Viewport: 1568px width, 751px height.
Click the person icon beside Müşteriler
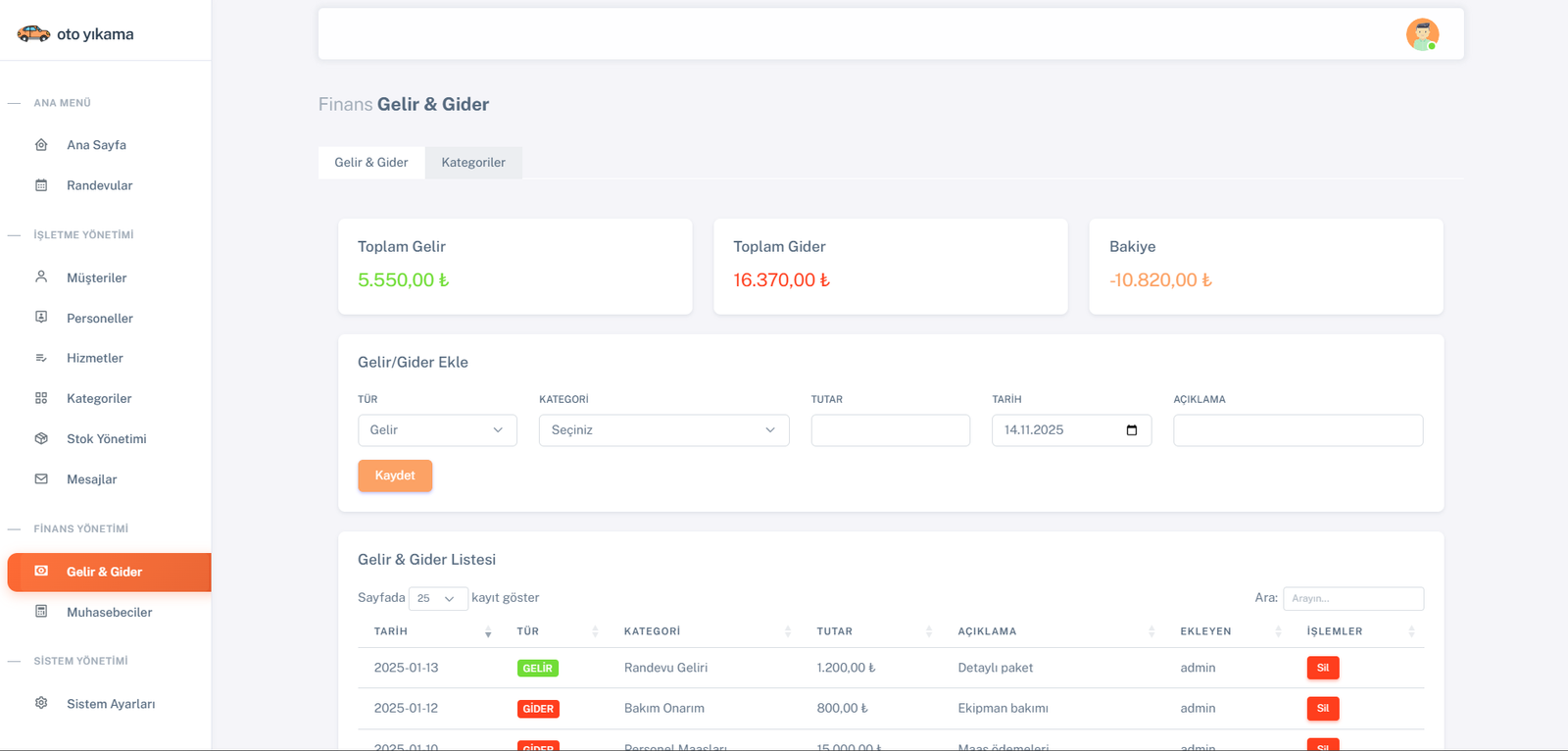41,277
